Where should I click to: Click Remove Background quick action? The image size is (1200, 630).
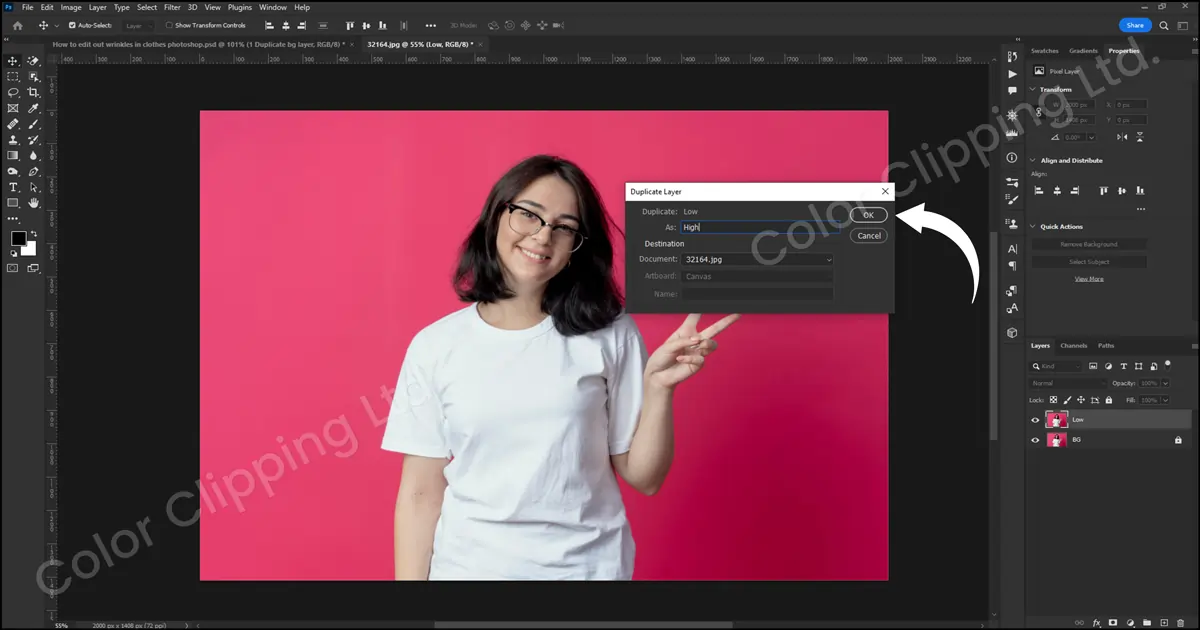(x=1089, y=244)
